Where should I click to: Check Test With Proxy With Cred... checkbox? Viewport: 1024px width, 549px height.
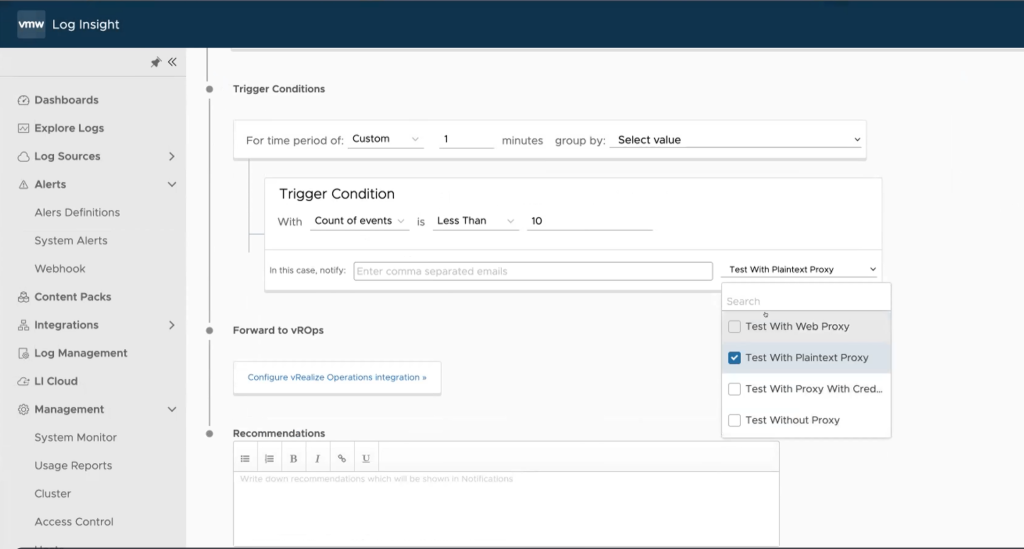pyautogui.click(x=734, y=389)
